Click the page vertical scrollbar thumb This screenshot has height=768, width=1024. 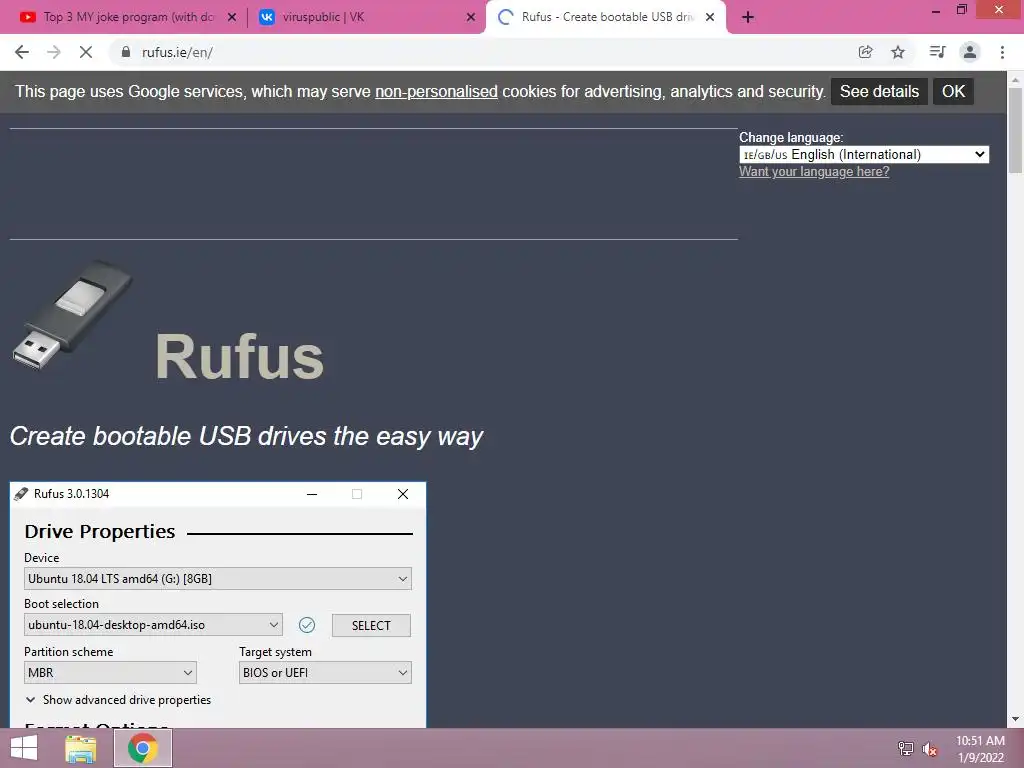tap(1015, 131)
